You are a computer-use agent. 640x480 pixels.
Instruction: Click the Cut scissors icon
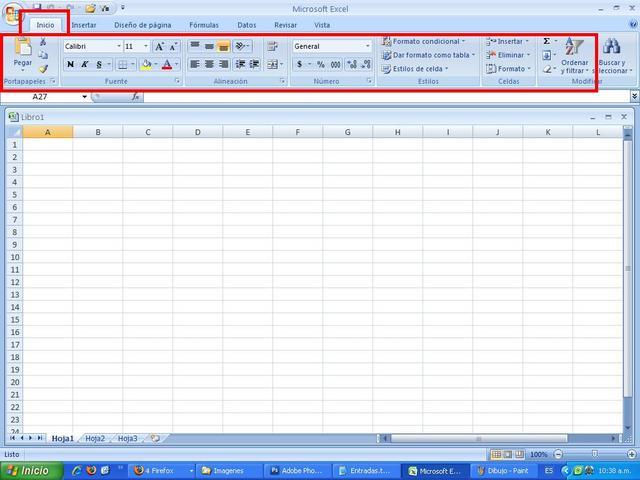click(x=43, y=42)
